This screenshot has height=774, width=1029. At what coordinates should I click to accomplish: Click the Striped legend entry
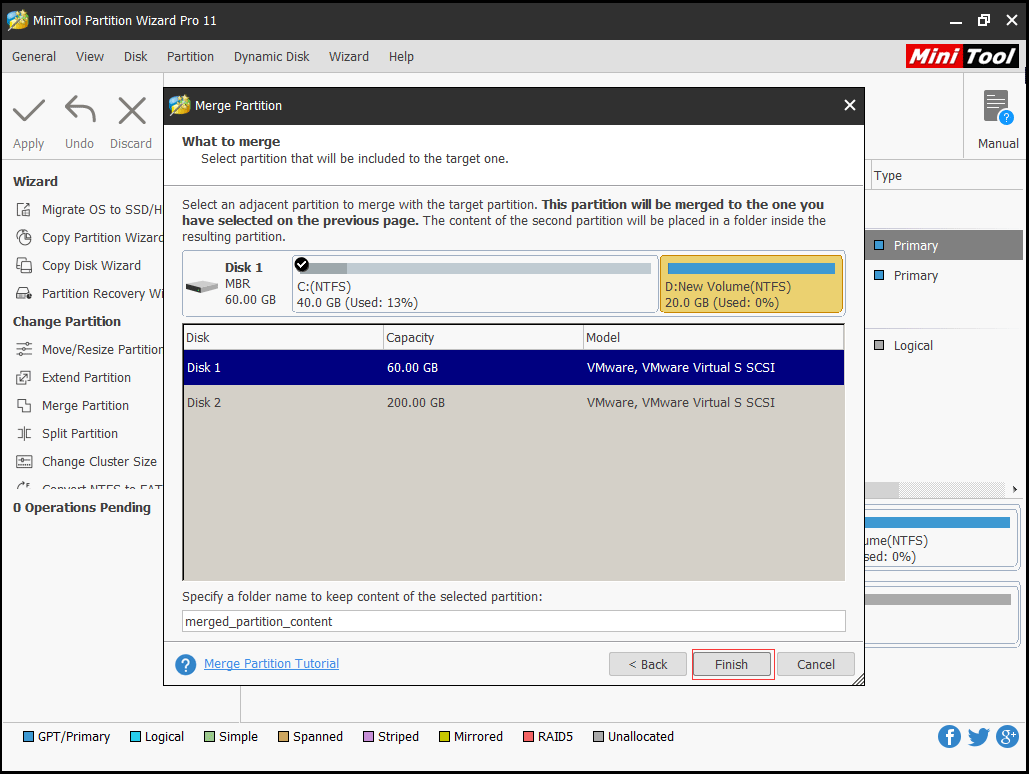[x=391, y=737]
